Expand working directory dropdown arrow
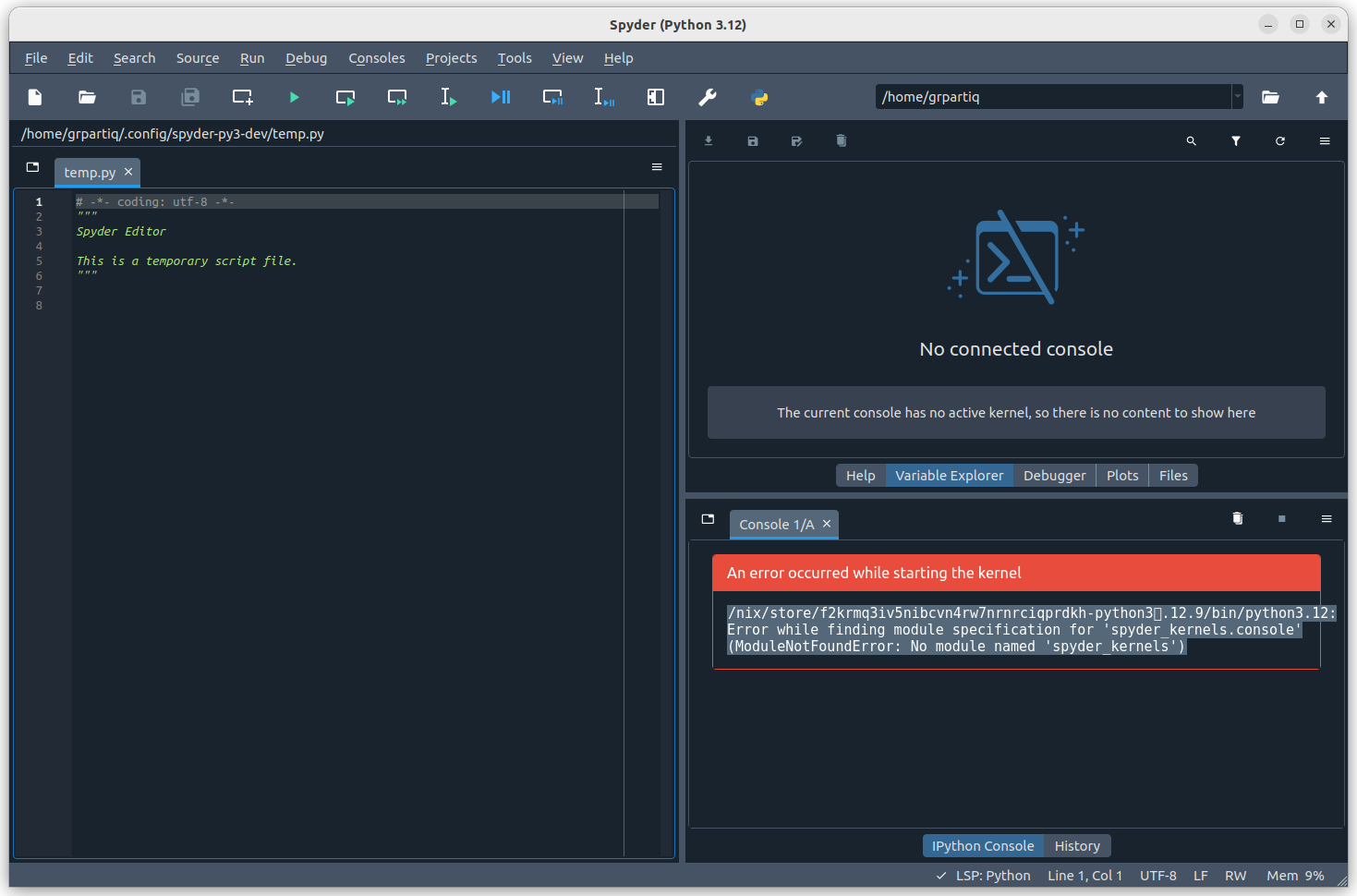 click(1237, 96)
